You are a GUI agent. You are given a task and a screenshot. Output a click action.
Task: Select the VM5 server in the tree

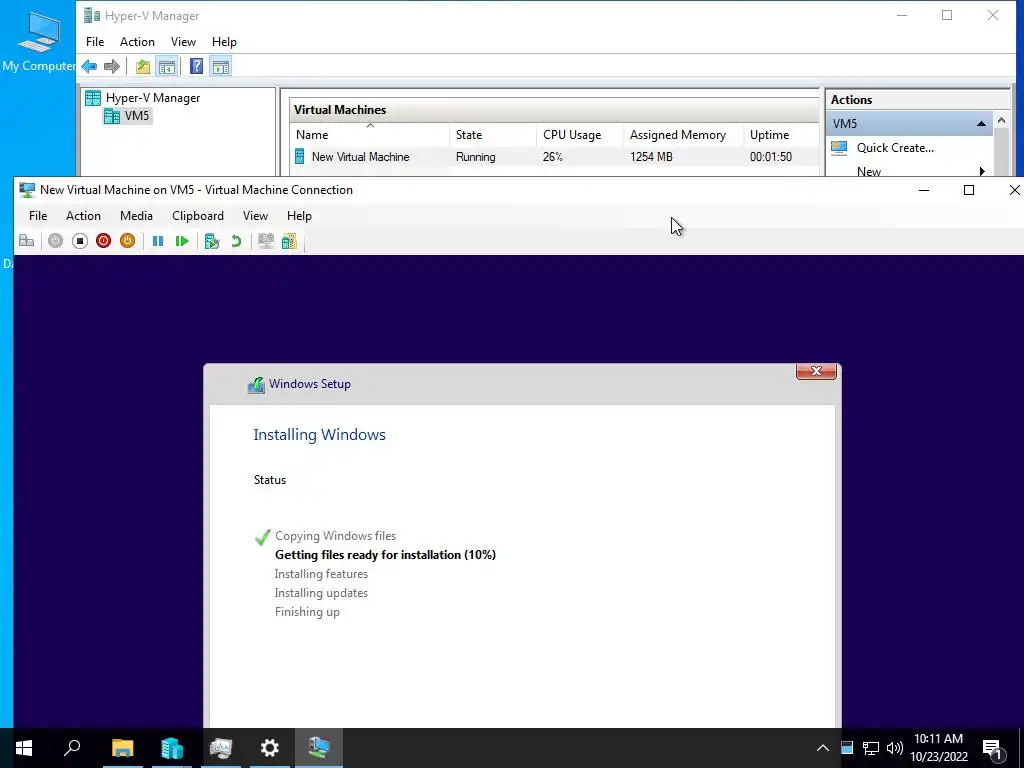coord(127,116)
